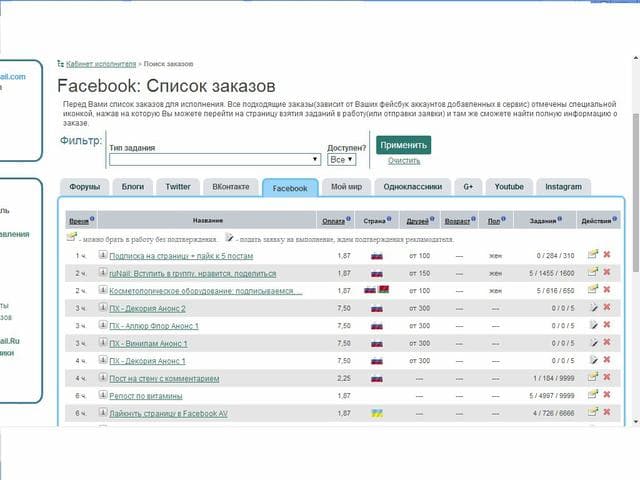Hide the 'Подписка на страницу' order with red X
This screenshot has height=480, width=640.
pyautogui.click(x=607, y=254)
